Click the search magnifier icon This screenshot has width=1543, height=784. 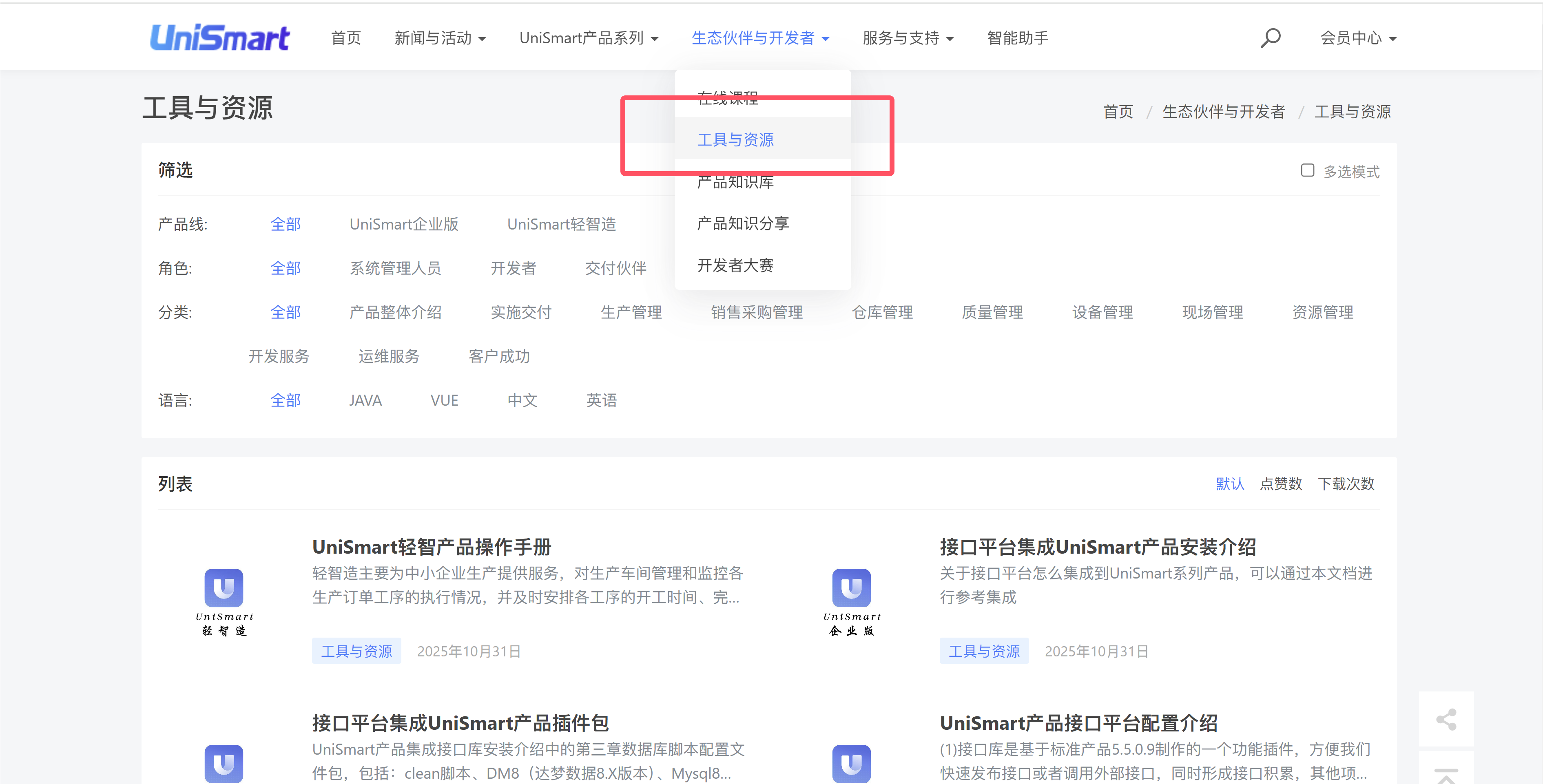(x=1270, y=38)
